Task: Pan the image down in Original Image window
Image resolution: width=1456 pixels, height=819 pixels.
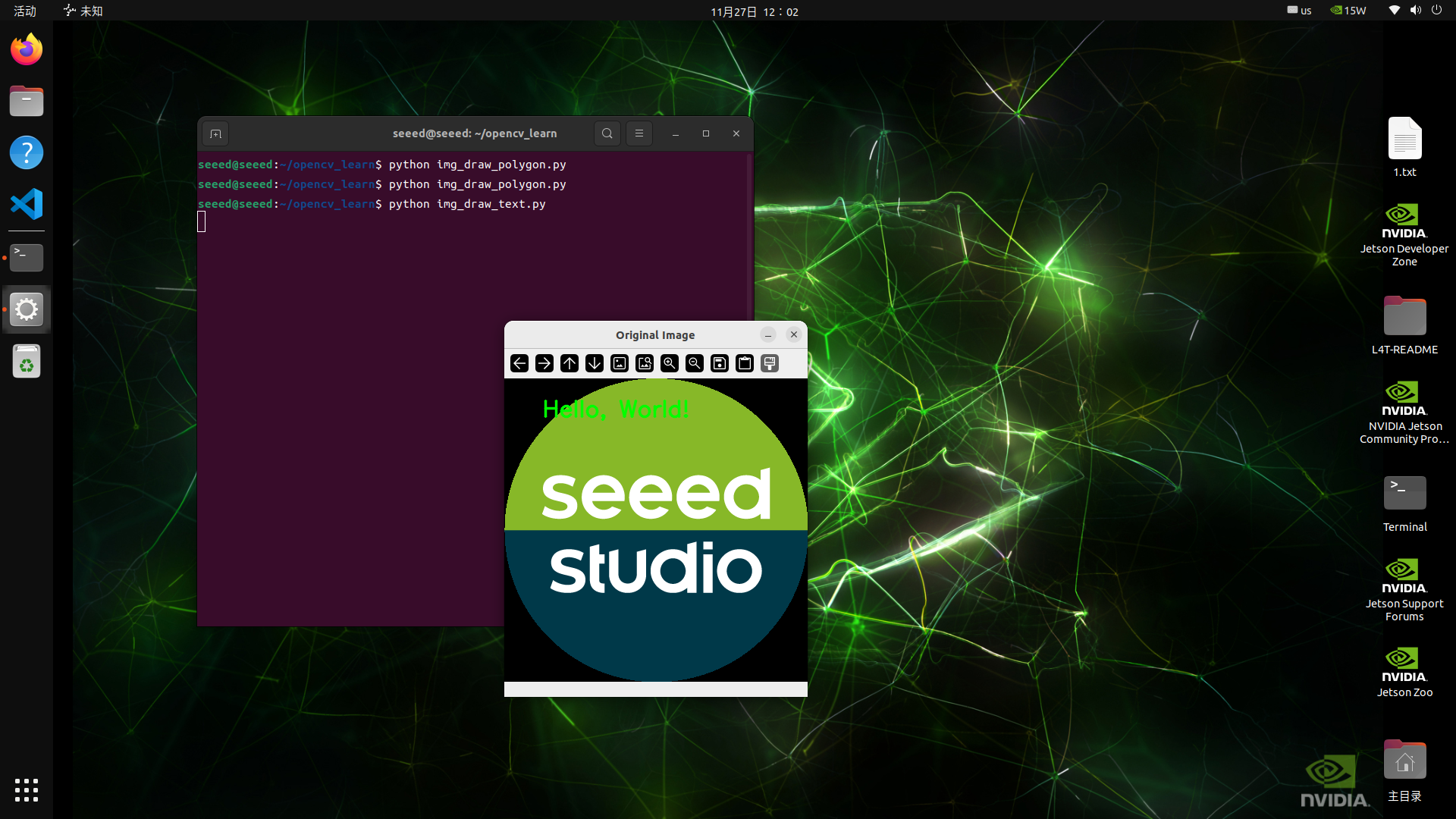Action: tap(595, 363)
